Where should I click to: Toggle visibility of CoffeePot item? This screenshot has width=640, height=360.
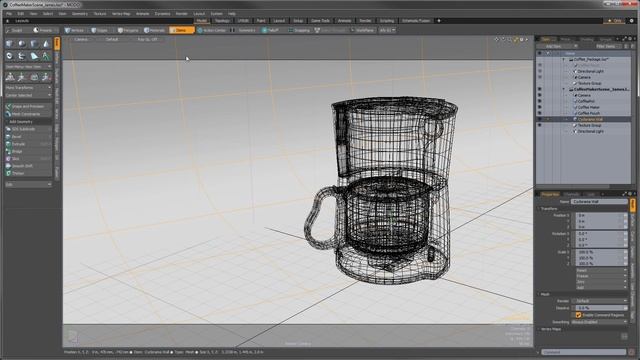pos(540,101)
